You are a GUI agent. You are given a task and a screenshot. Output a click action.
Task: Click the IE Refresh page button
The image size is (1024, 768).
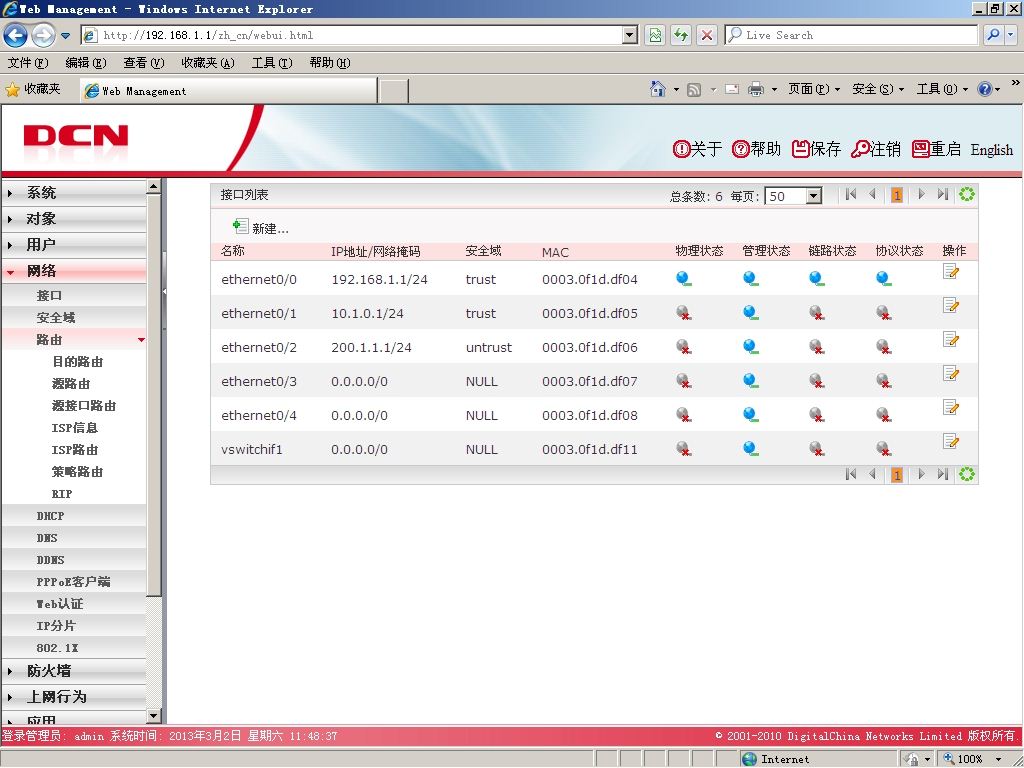pos(681,35)
